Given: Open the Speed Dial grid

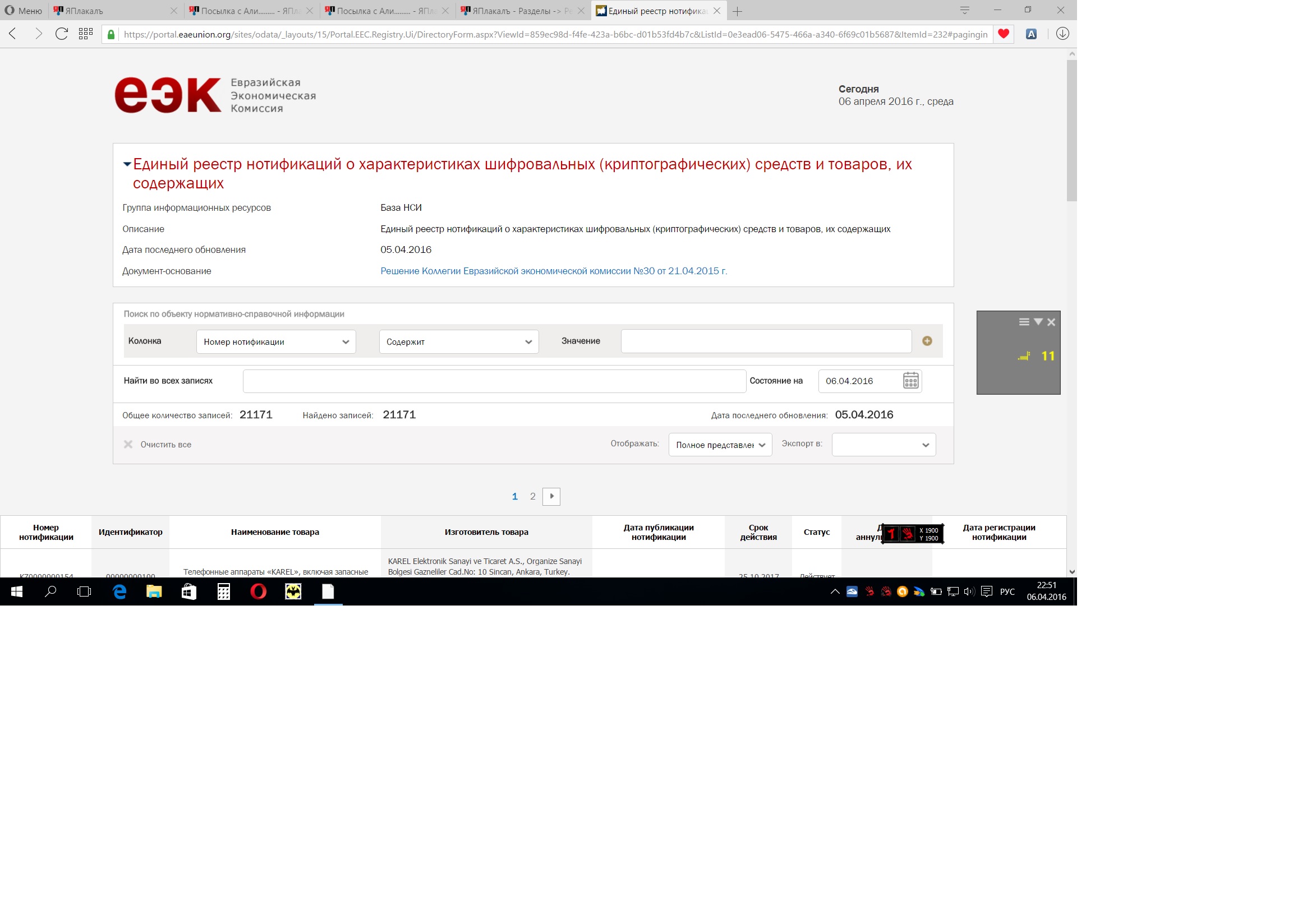Looking at the screenshot, I should coord(86,34).
